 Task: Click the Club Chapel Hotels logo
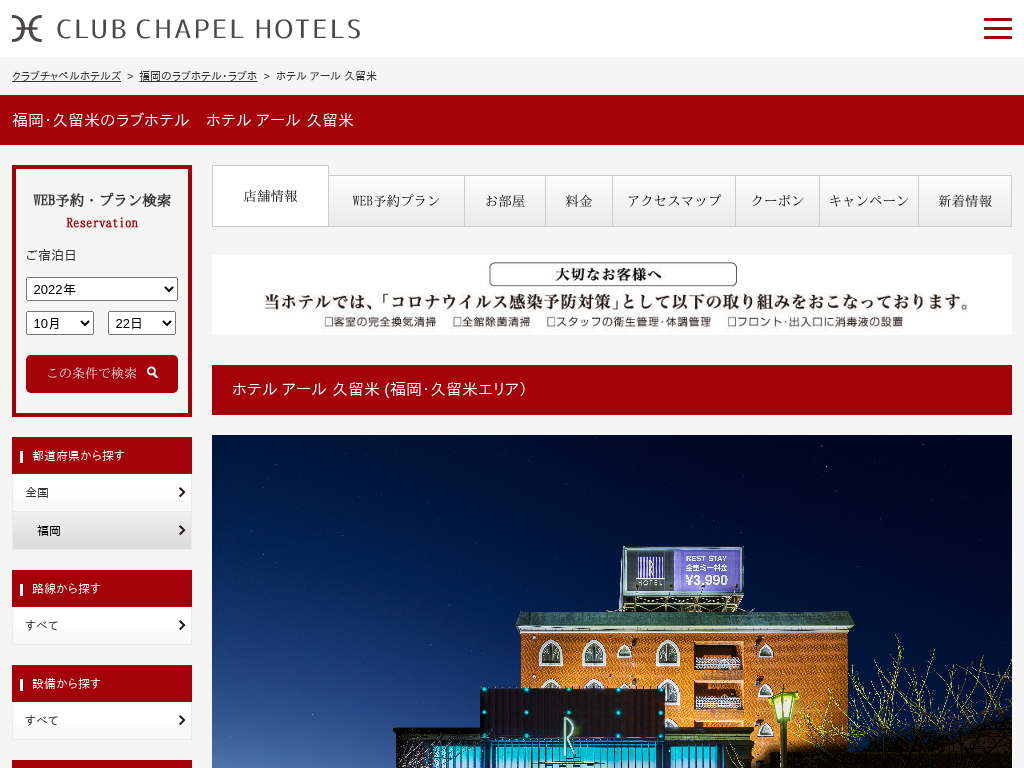[x=186, y=29]
